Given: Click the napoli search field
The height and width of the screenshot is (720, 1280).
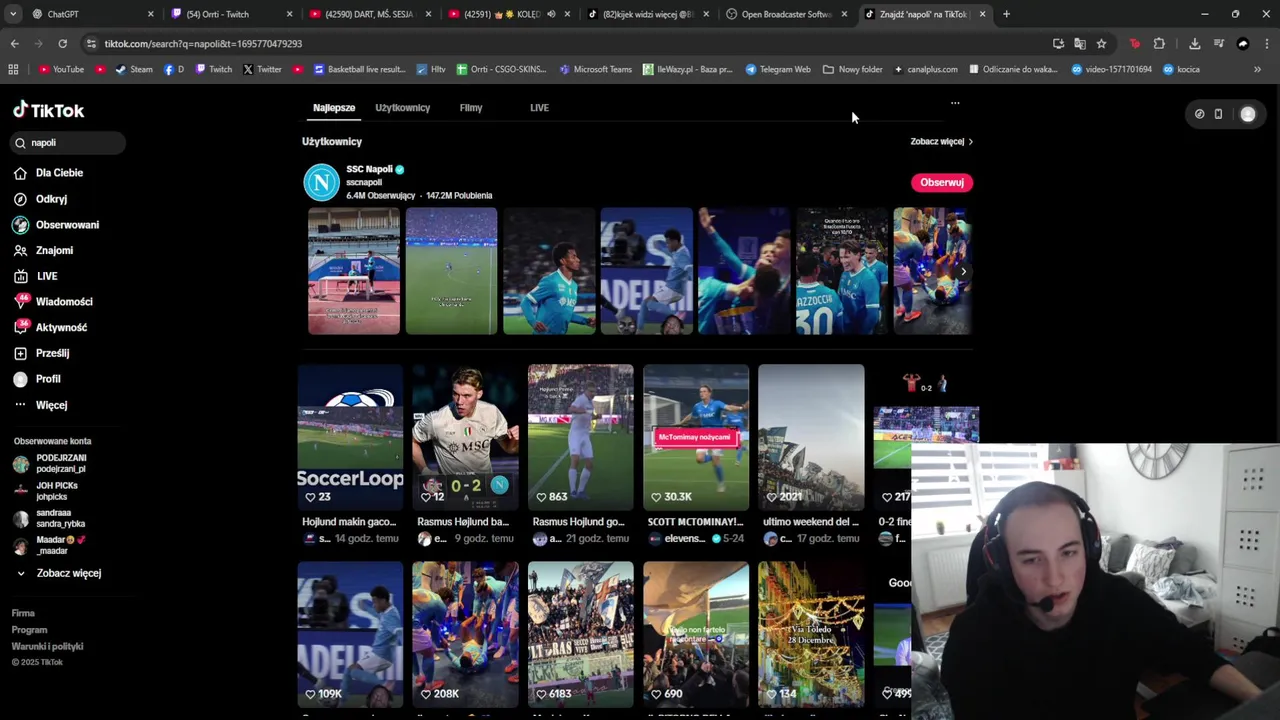Looking at the screenshot, I should pos(68,143).
